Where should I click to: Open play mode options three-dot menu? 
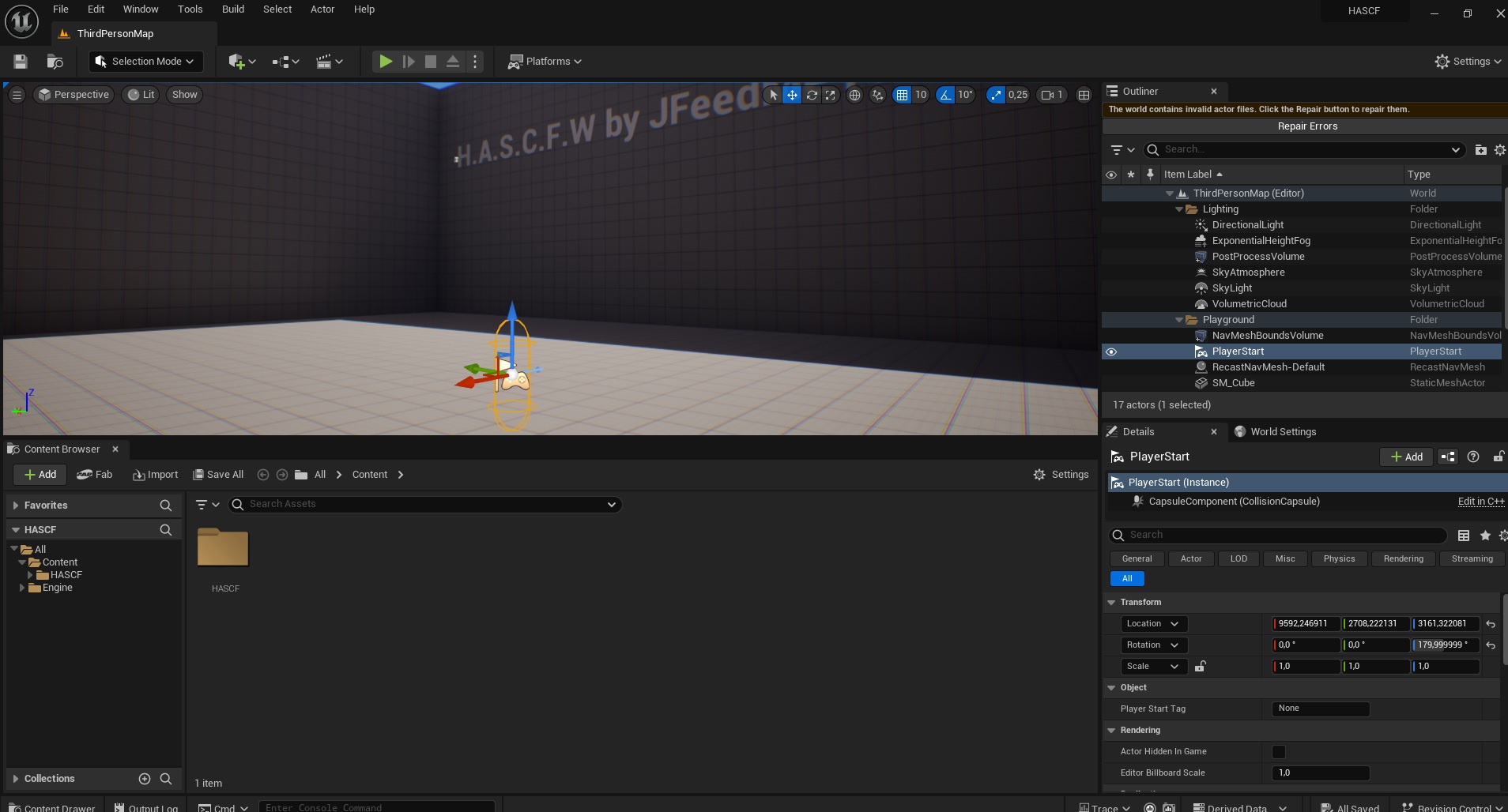click(x=475, y=62)
